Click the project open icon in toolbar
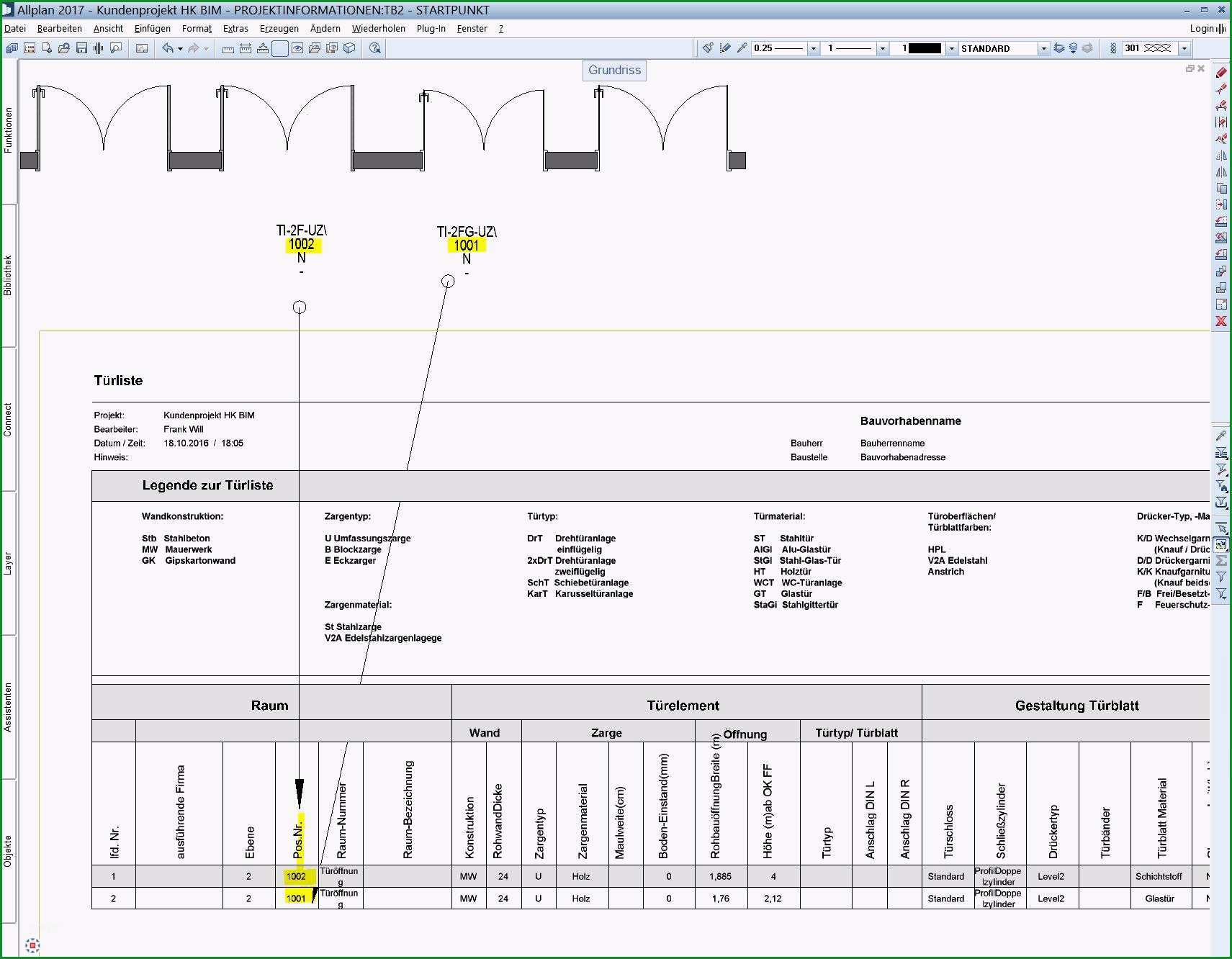Viewport: 1232px width, 959px height. click(12, 48)
